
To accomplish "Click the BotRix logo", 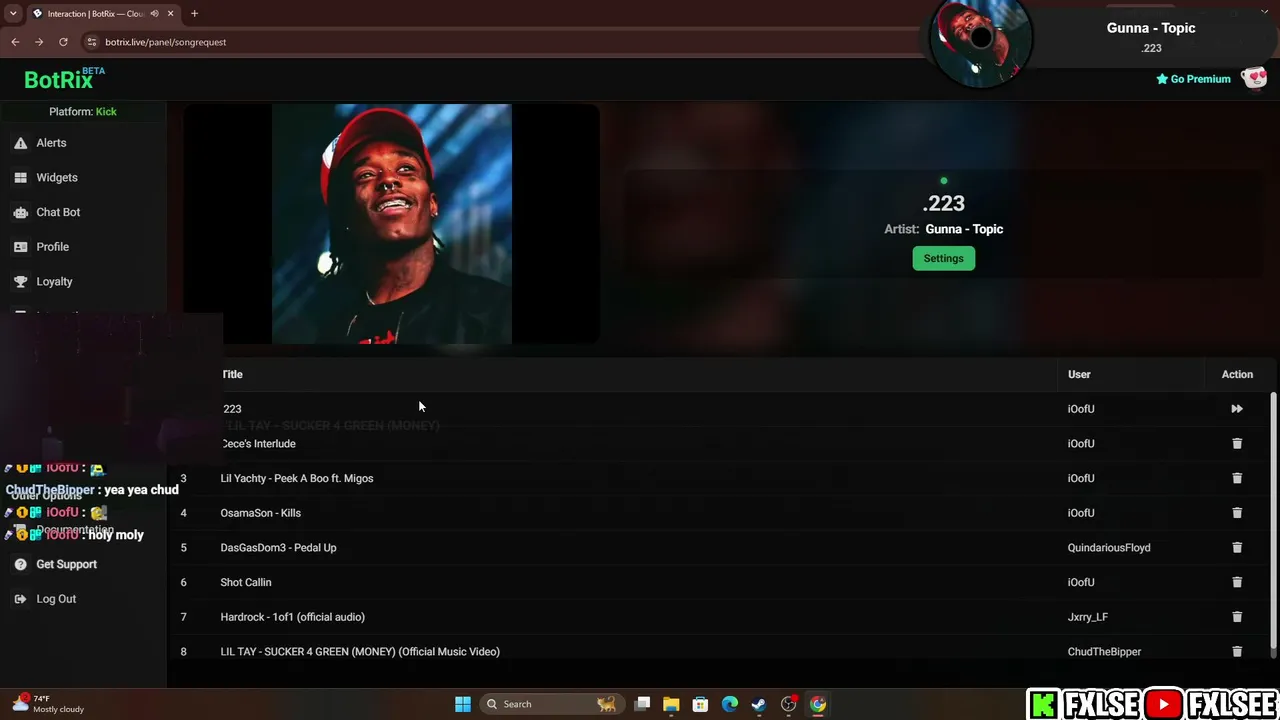I will [x=64, y=79].
